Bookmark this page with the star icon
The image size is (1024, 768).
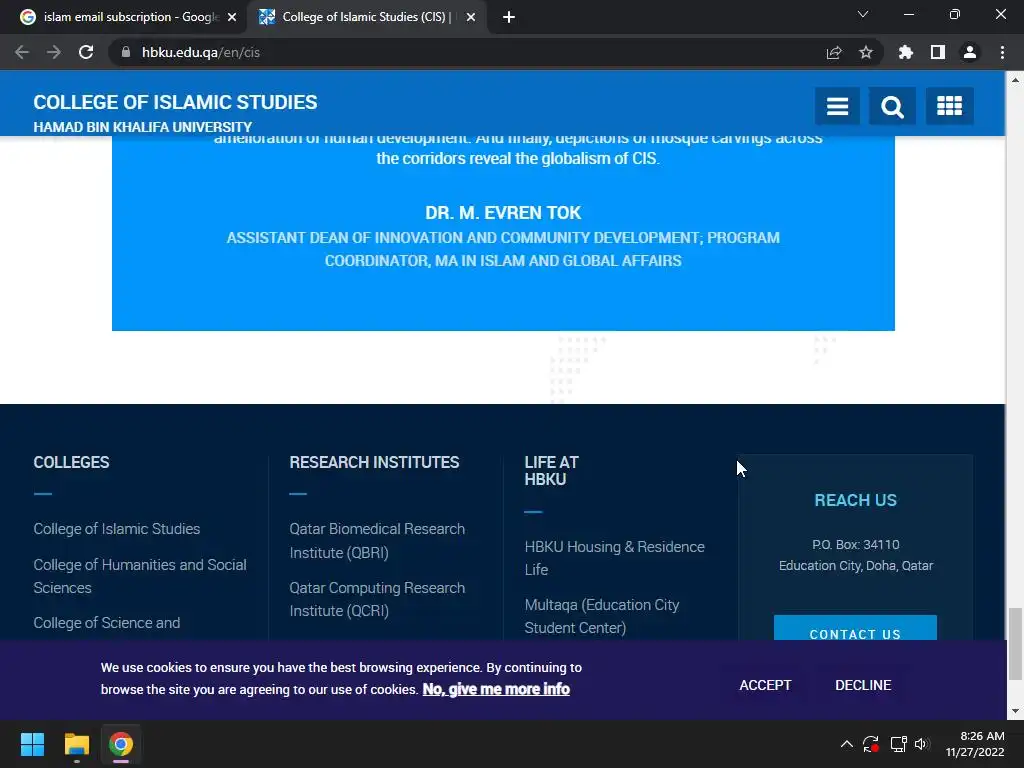click(x=866, y=52)
